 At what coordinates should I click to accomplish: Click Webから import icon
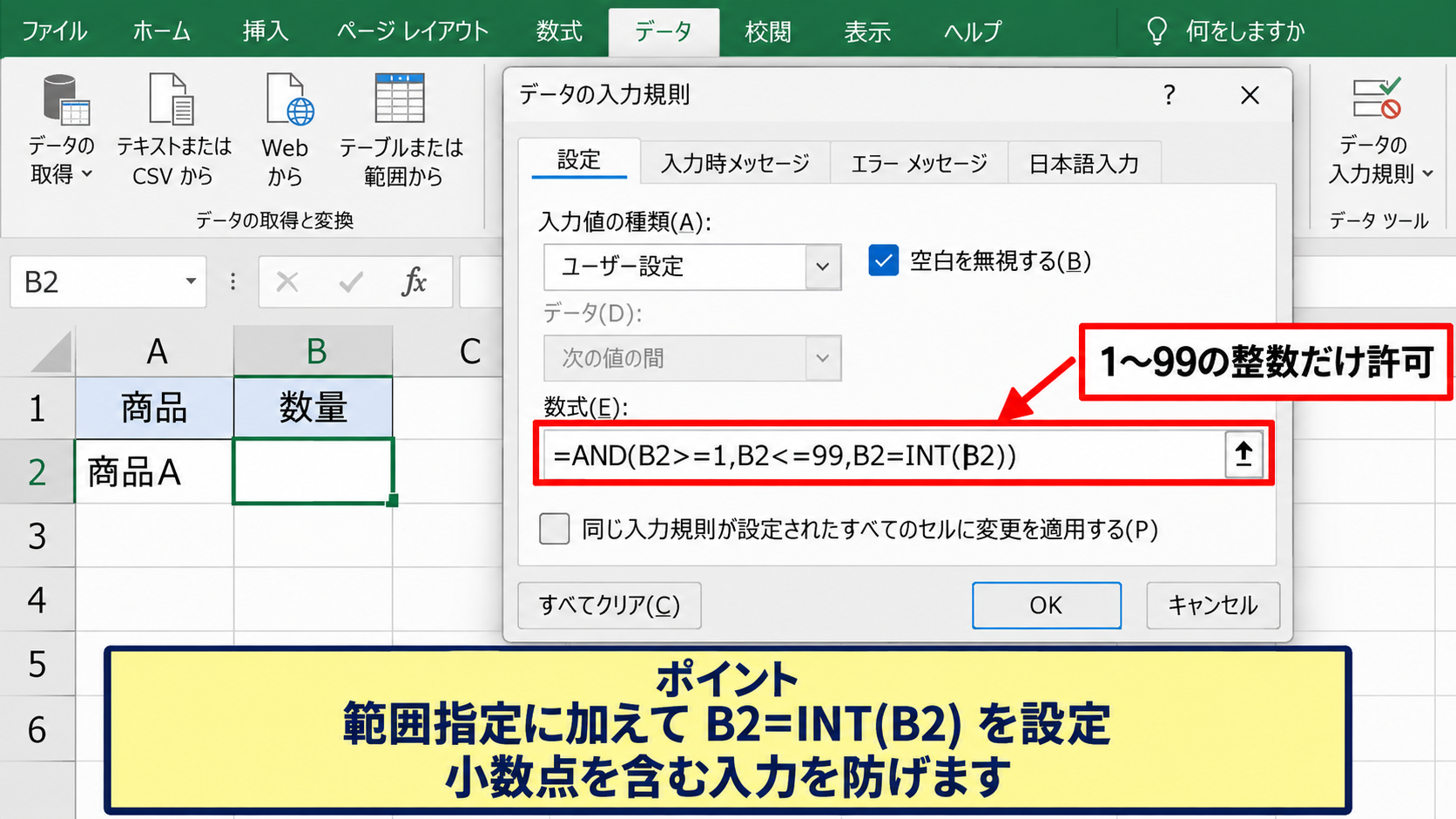pyautogui.click(x=289, y=99)
